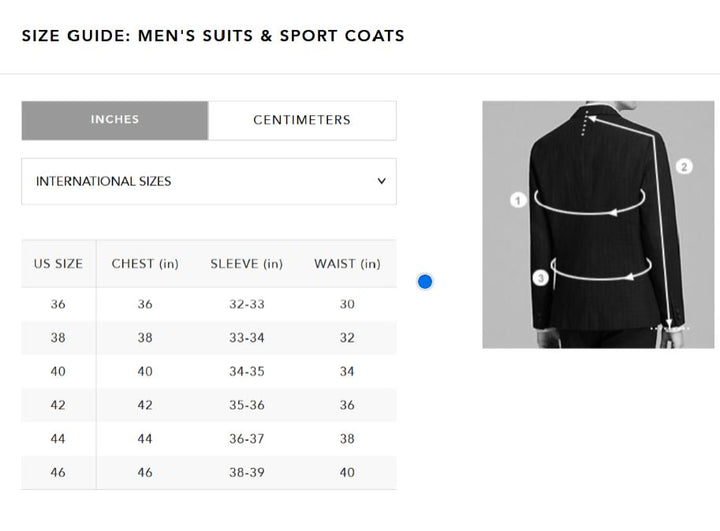Click the WAIST (in) column header

pyautogui.click(x=347, y=264)
